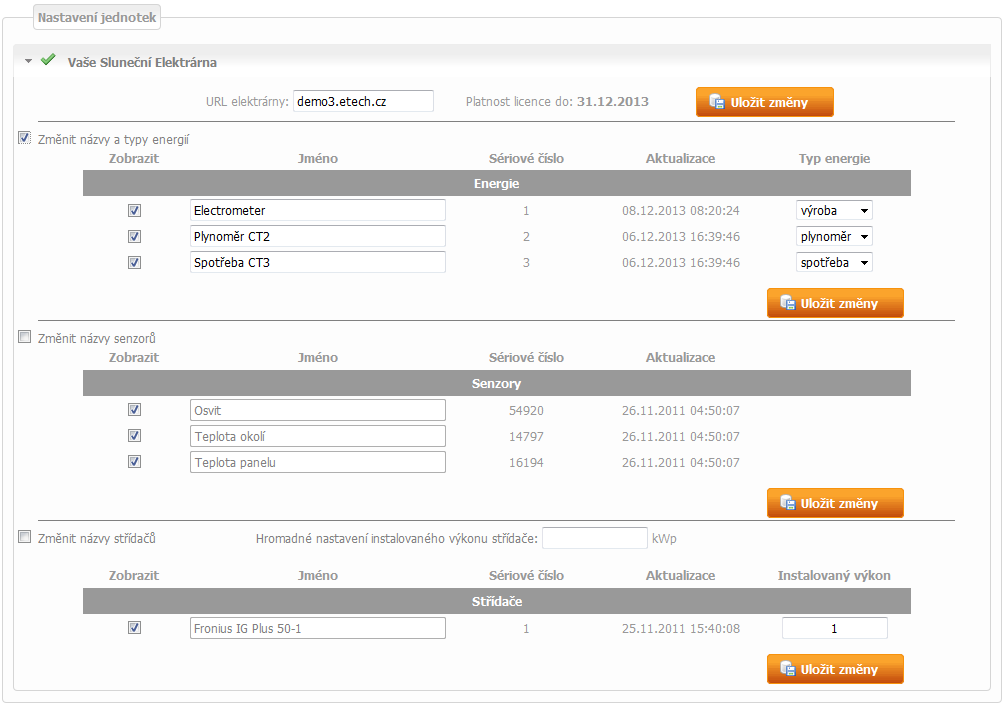Select the Nastavení jednotek tab

tap(96, 17)
